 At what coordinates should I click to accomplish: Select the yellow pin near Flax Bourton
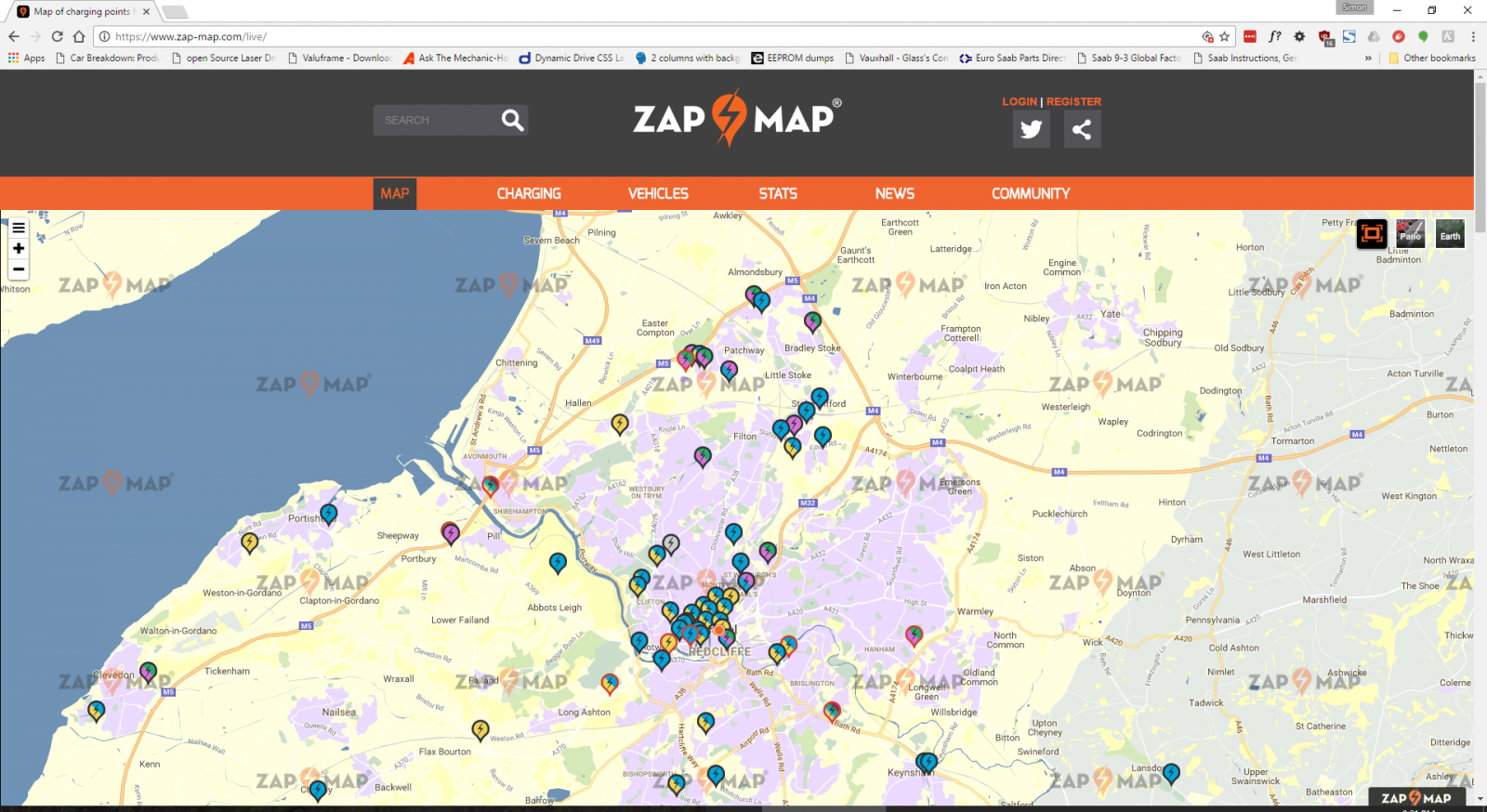click(x=480, y=730)
